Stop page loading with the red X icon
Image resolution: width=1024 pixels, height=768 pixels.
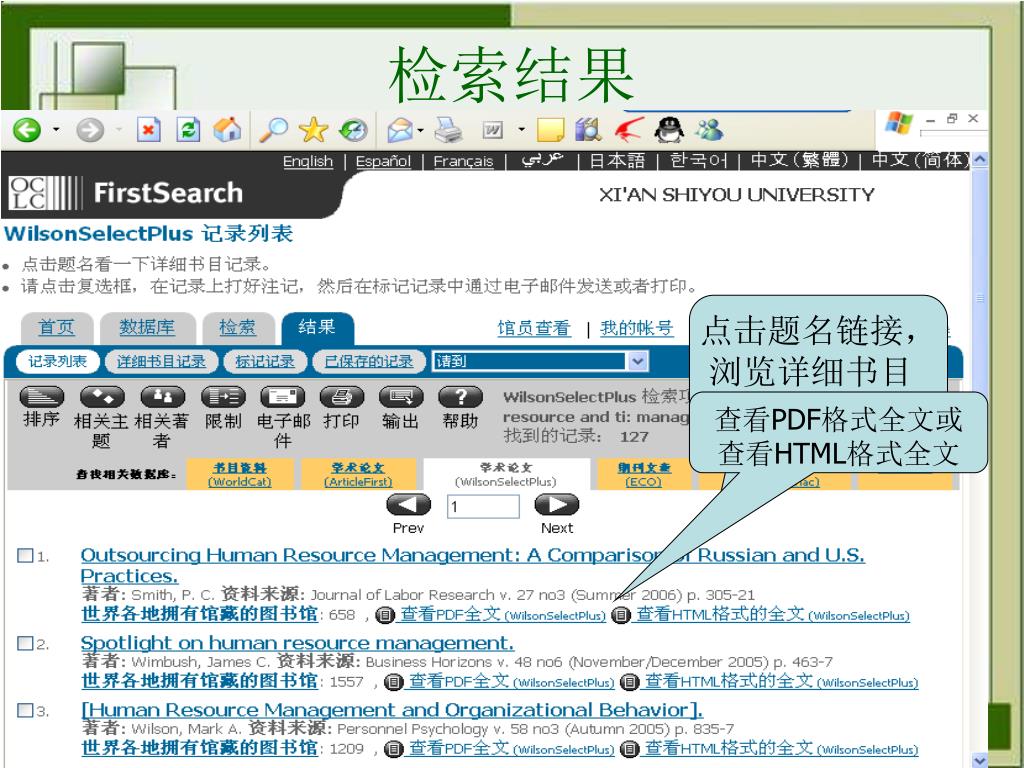click(x=148, y=130)
